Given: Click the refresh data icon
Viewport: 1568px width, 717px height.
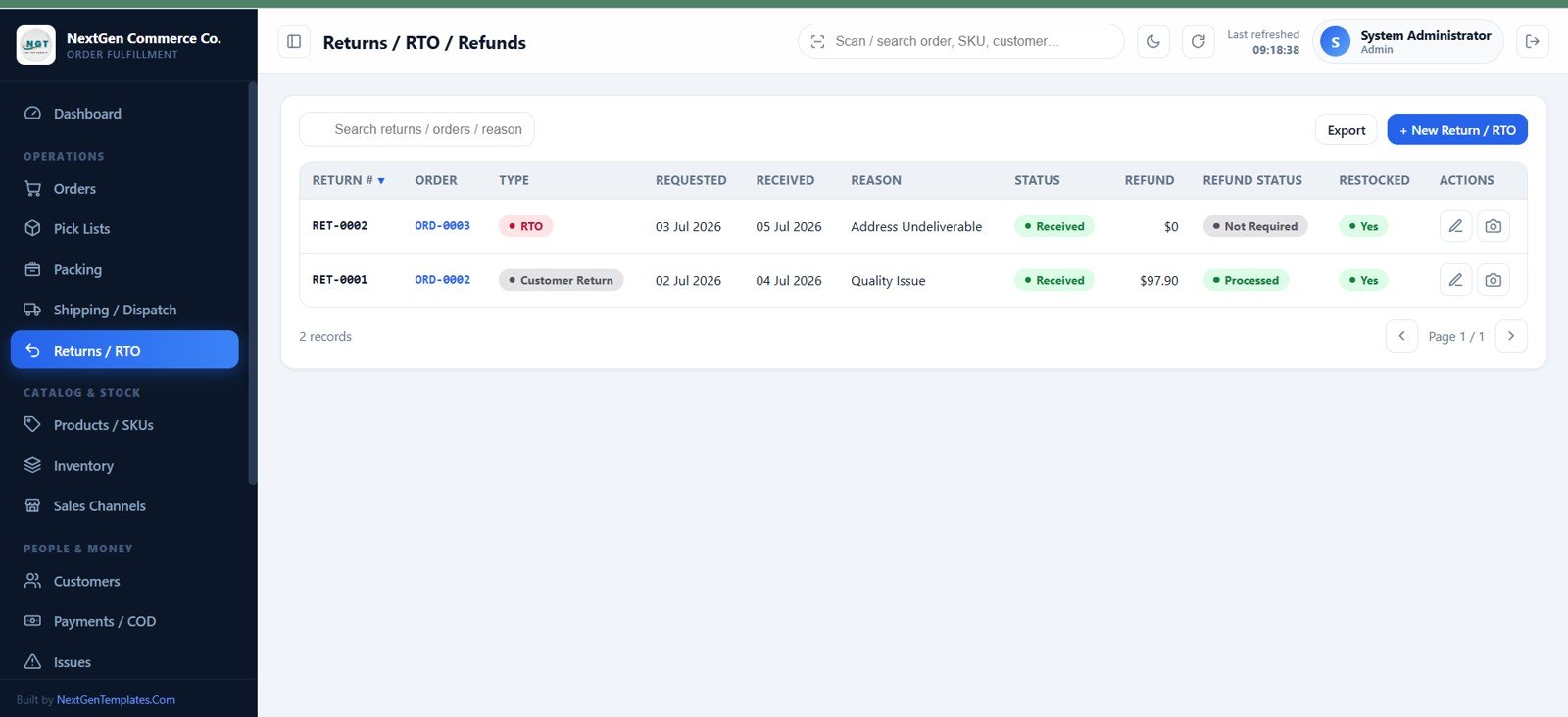Looking at the screenshot, I should point(1198,41).
